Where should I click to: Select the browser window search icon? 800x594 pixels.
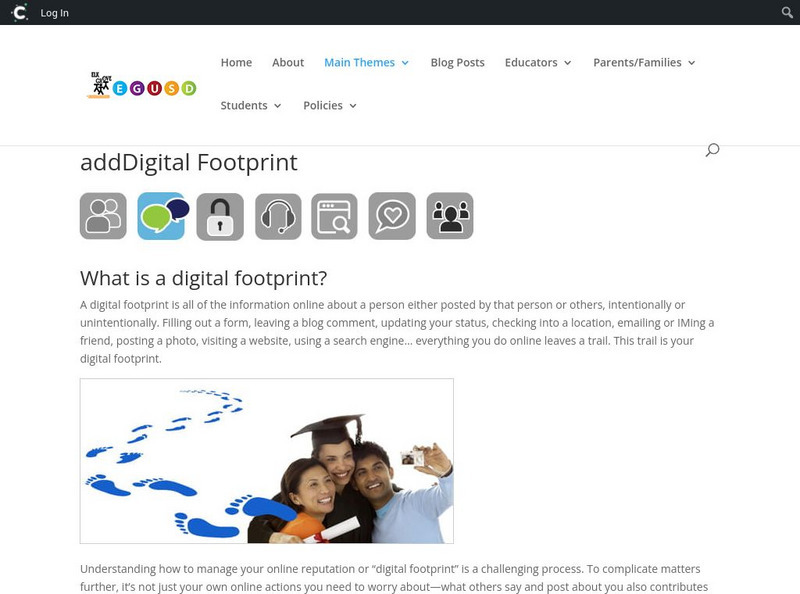coord(334,216)
